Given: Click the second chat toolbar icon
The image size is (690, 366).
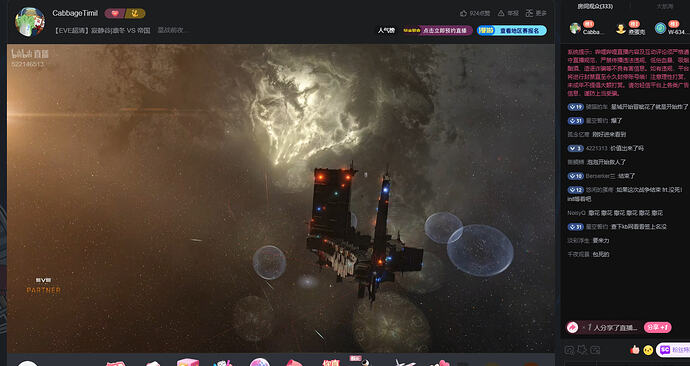Looking at the screenshot, I should coord(582,350).
